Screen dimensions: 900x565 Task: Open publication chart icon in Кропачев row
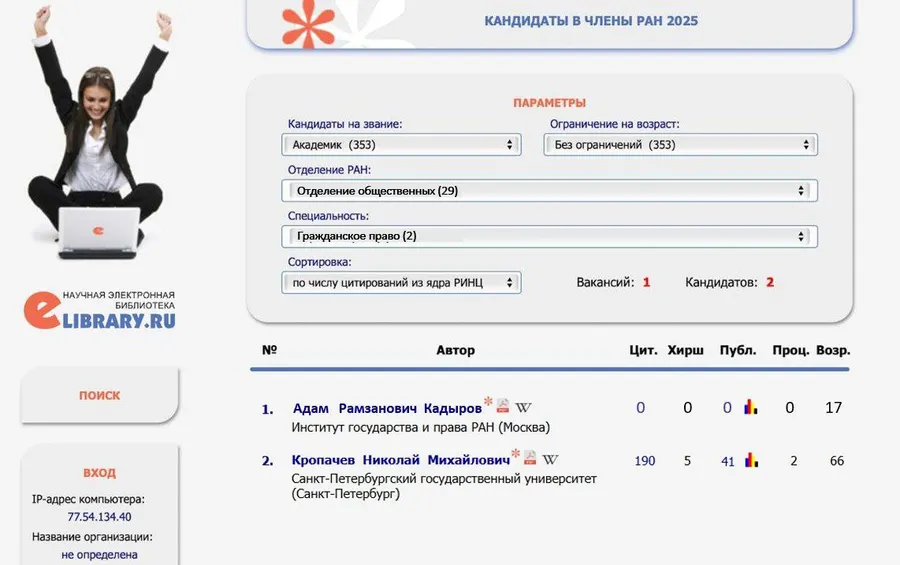click(x=751, y=460)
